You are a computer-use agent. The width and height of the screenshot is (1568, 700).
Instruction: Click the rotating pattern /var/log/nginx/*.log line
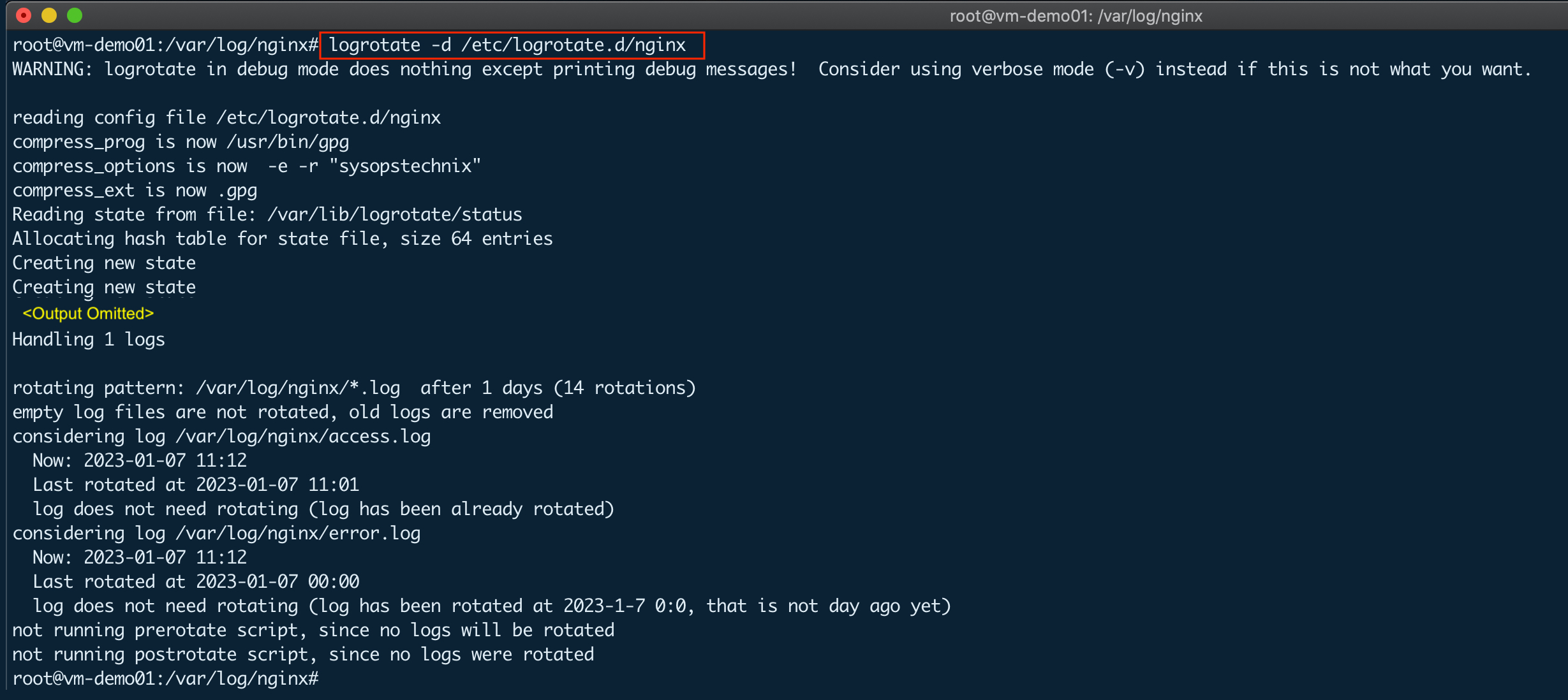(354, 388)
